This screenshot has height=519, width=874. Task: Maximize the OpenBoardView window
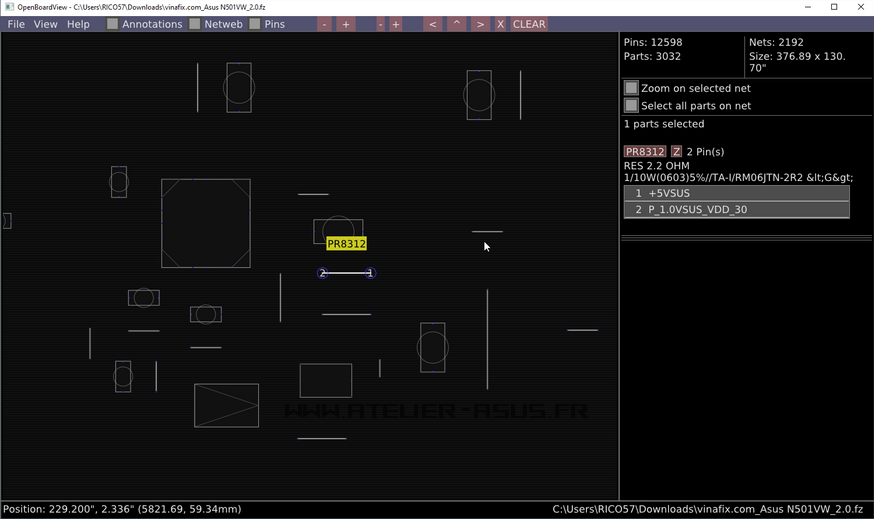(x=834, y=7)
